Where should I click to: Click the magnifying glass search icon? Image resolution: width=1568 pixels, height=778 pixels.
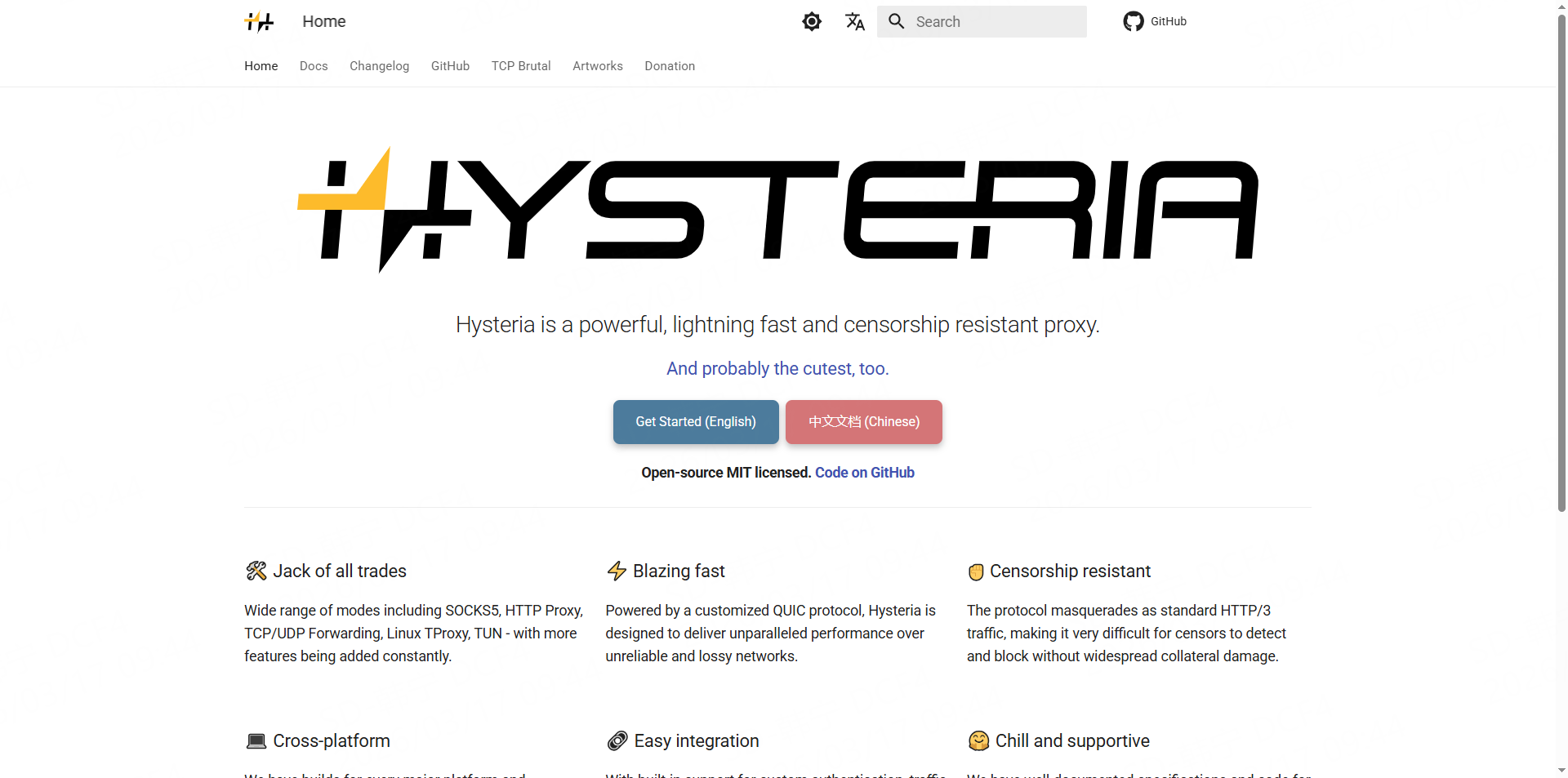click(x=896, y=21)
